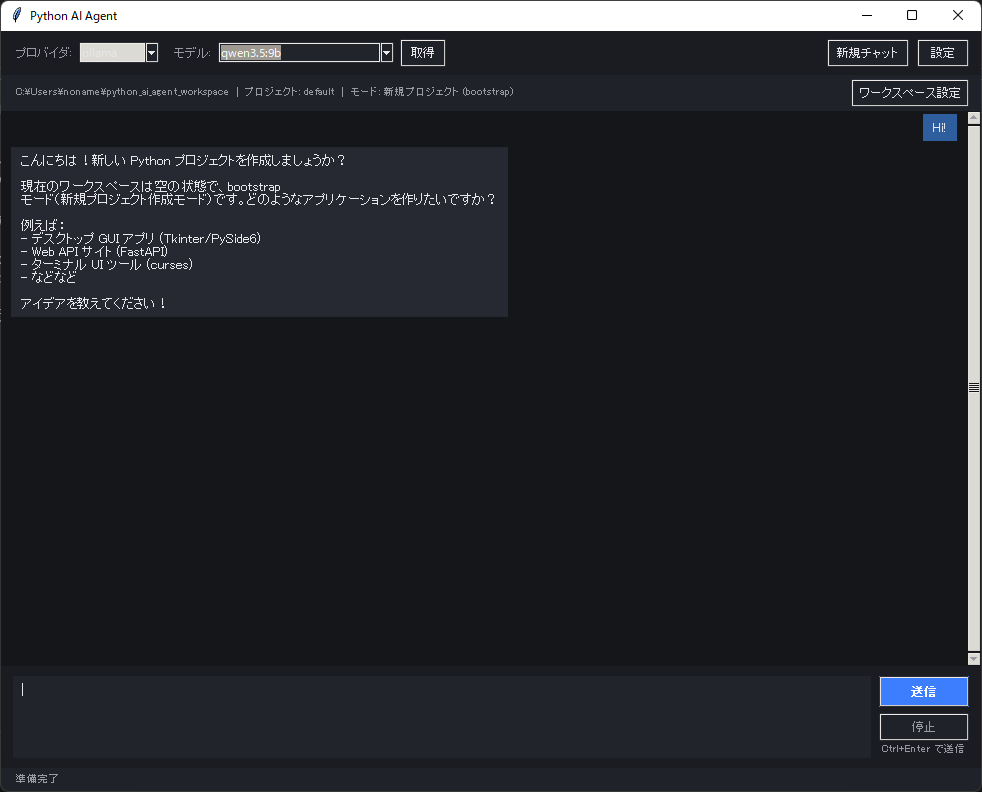Viewport: 982px width, 792px height.
Task: Click the 送信 send button
Action: click(924, 691)
